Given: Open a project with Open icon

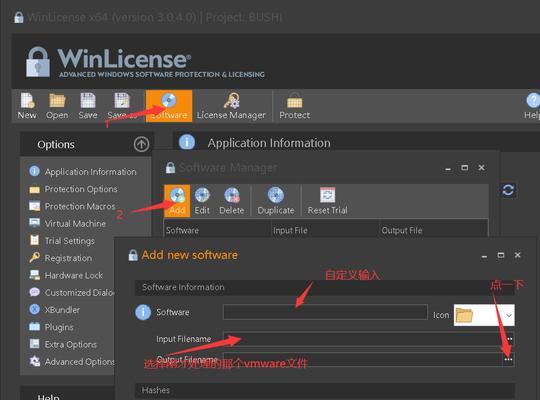Looking at the screenshot, I should (x=57, y=106).
